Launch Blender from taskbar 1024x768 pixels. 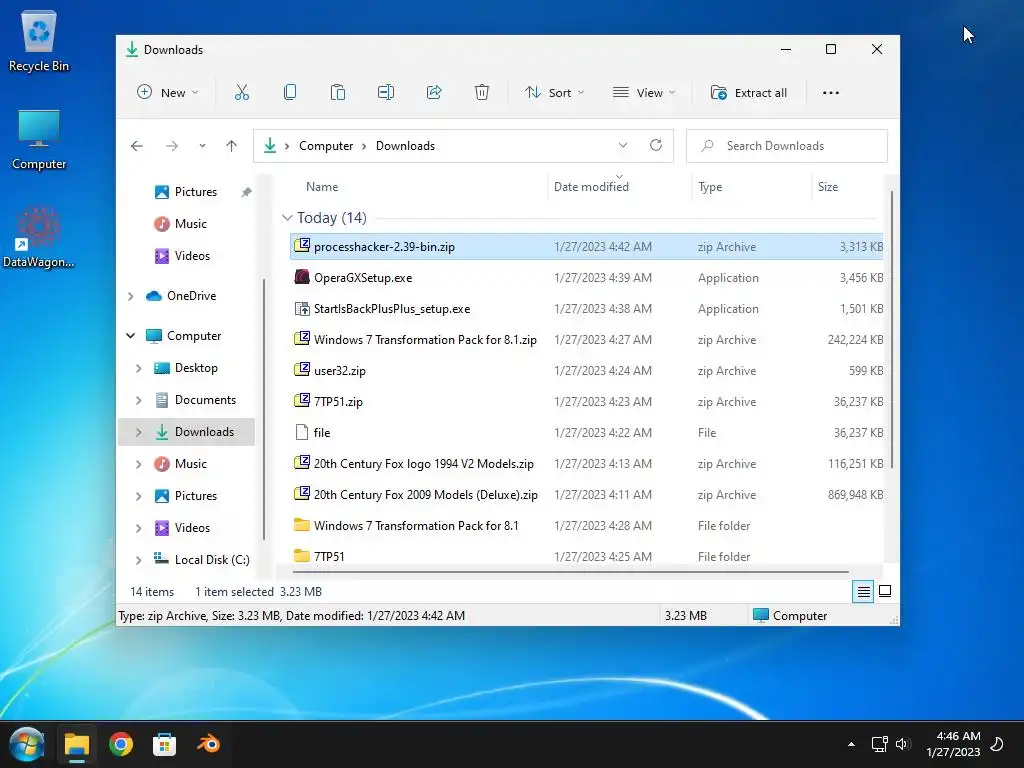tap(209, 744)
